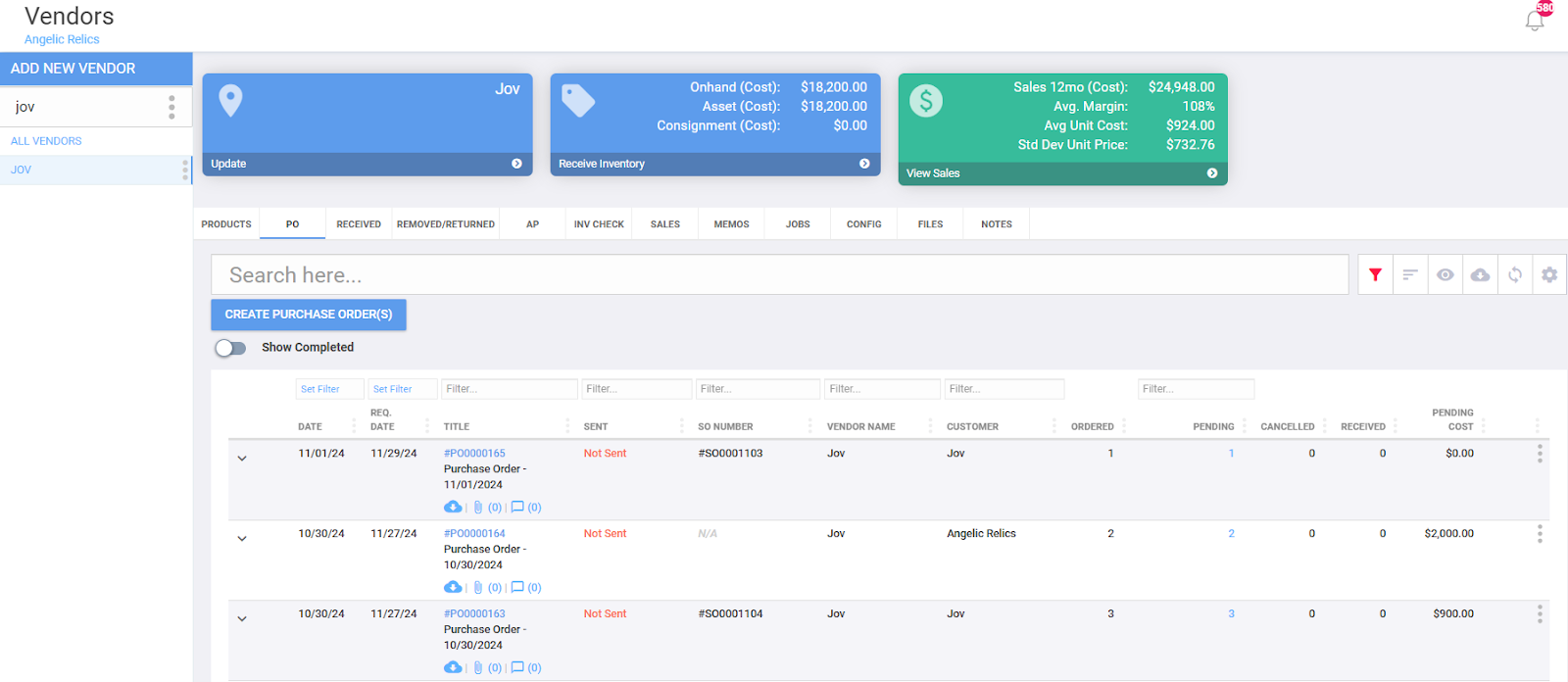Download PO0000163 via cloud icon
The height and width of the screenshot is (682, 1568).
[453, 667]
